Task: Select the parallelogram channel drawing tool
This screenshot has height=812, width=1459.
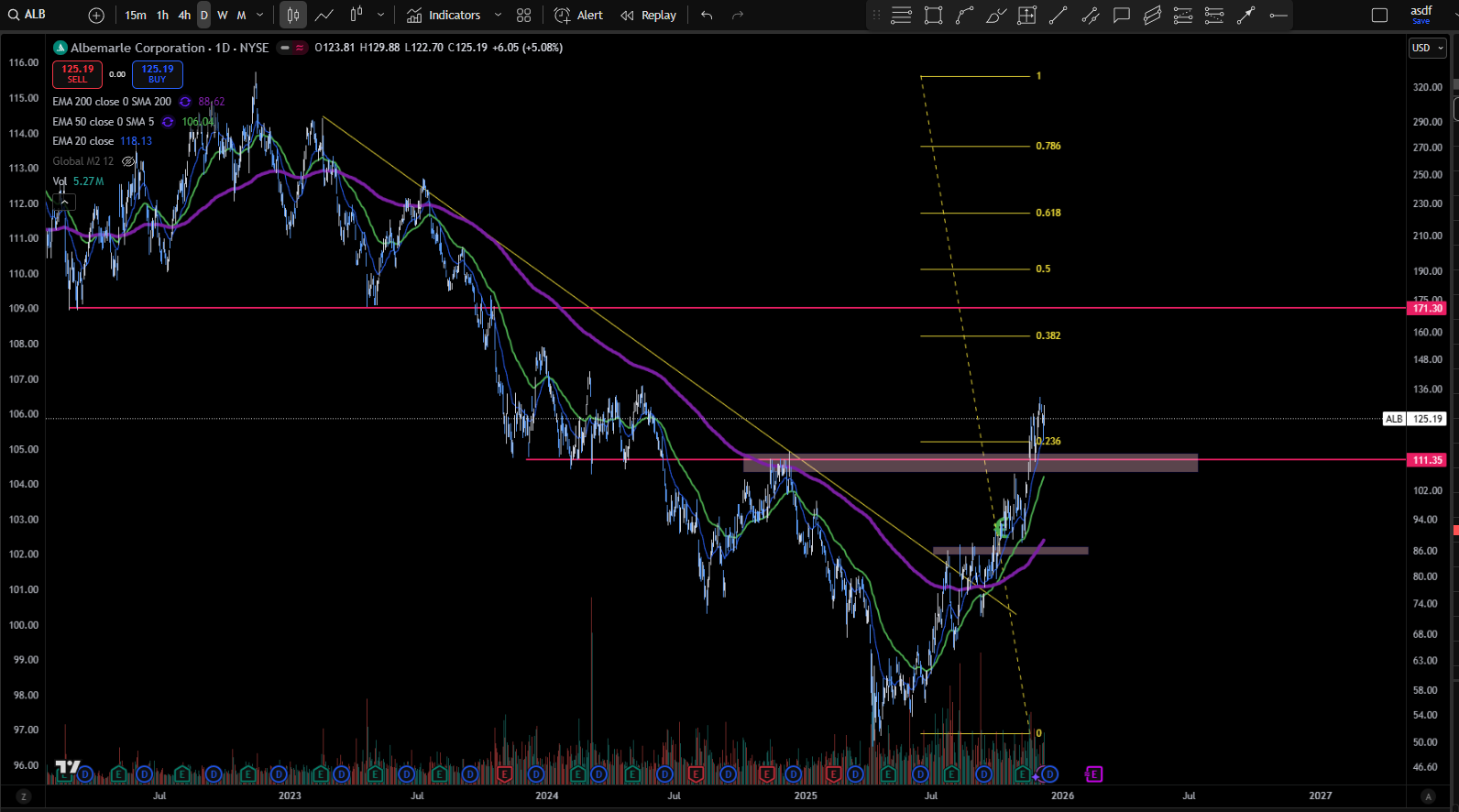Action: click(1152, 15)
